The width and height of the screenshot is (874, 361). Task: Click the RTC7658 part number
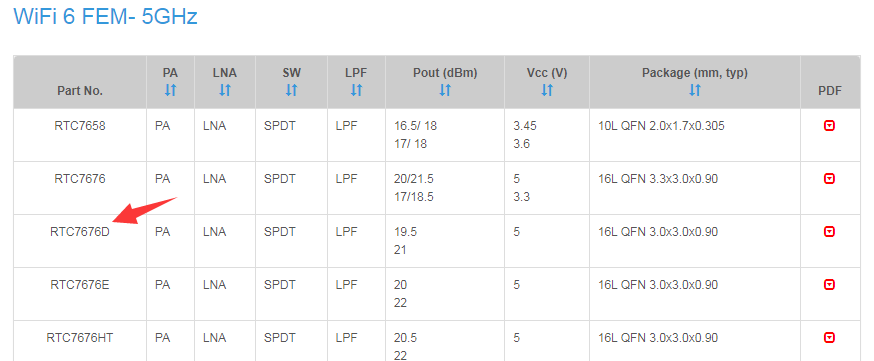(80, 126)
